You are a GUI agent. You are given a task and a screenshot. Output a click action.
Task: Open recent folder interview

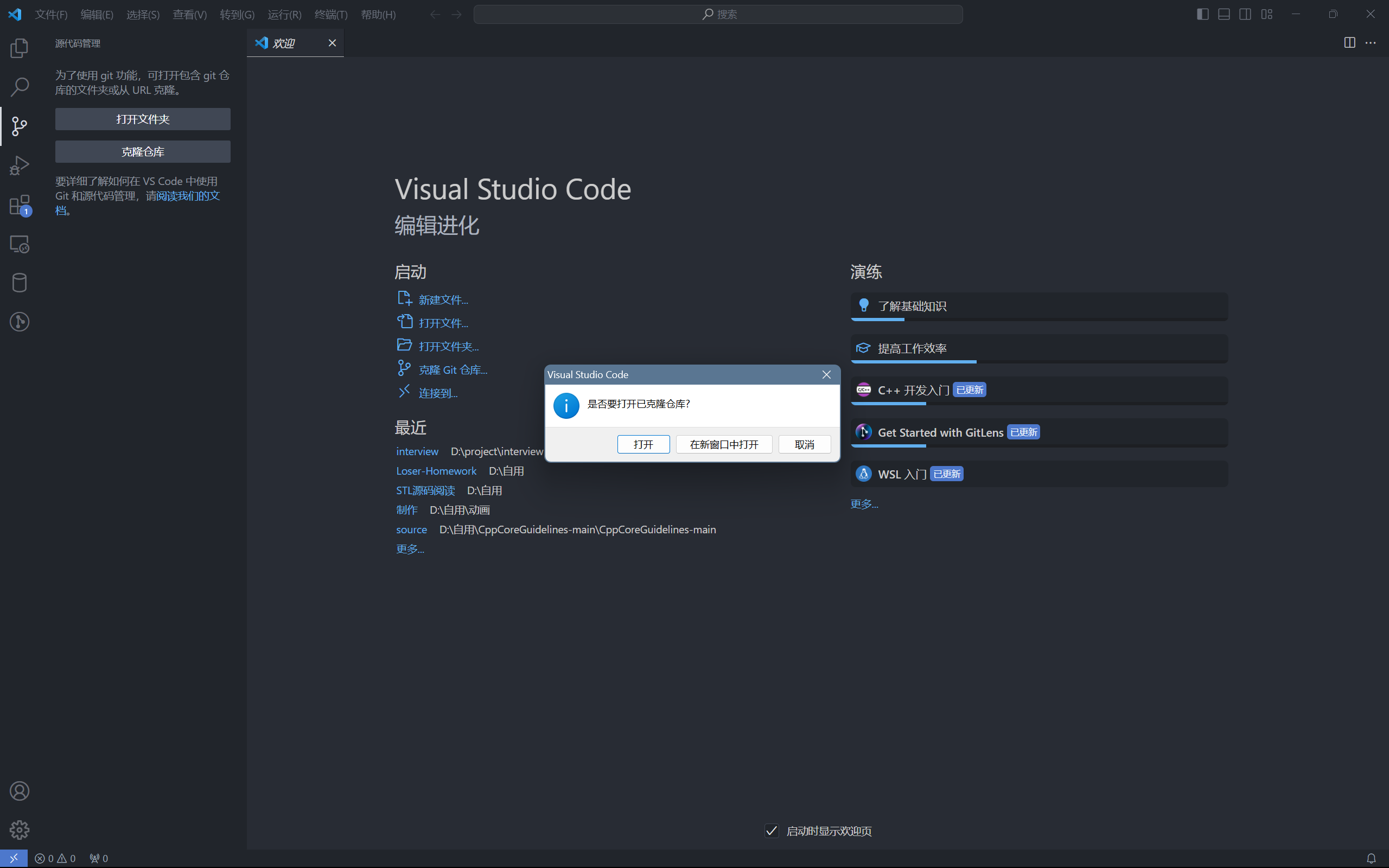point(417,452)
